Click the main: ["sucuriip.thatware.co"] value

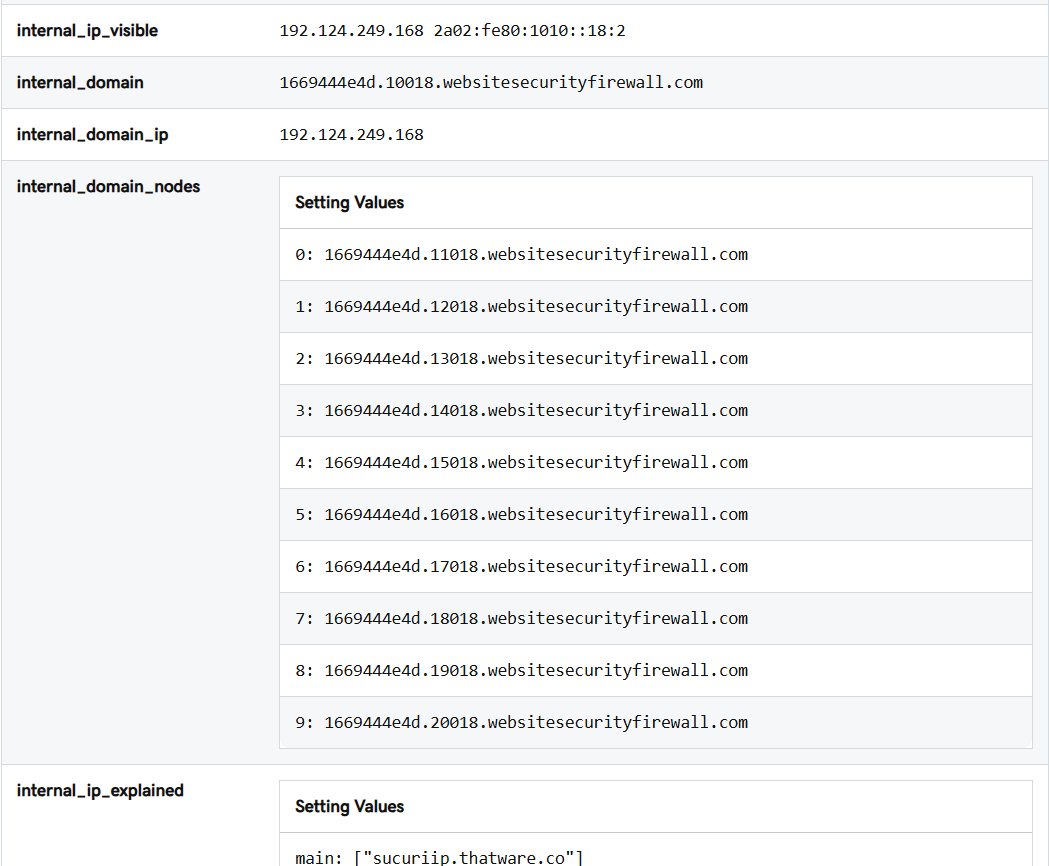pyautogui.click(x=440, y=858)
